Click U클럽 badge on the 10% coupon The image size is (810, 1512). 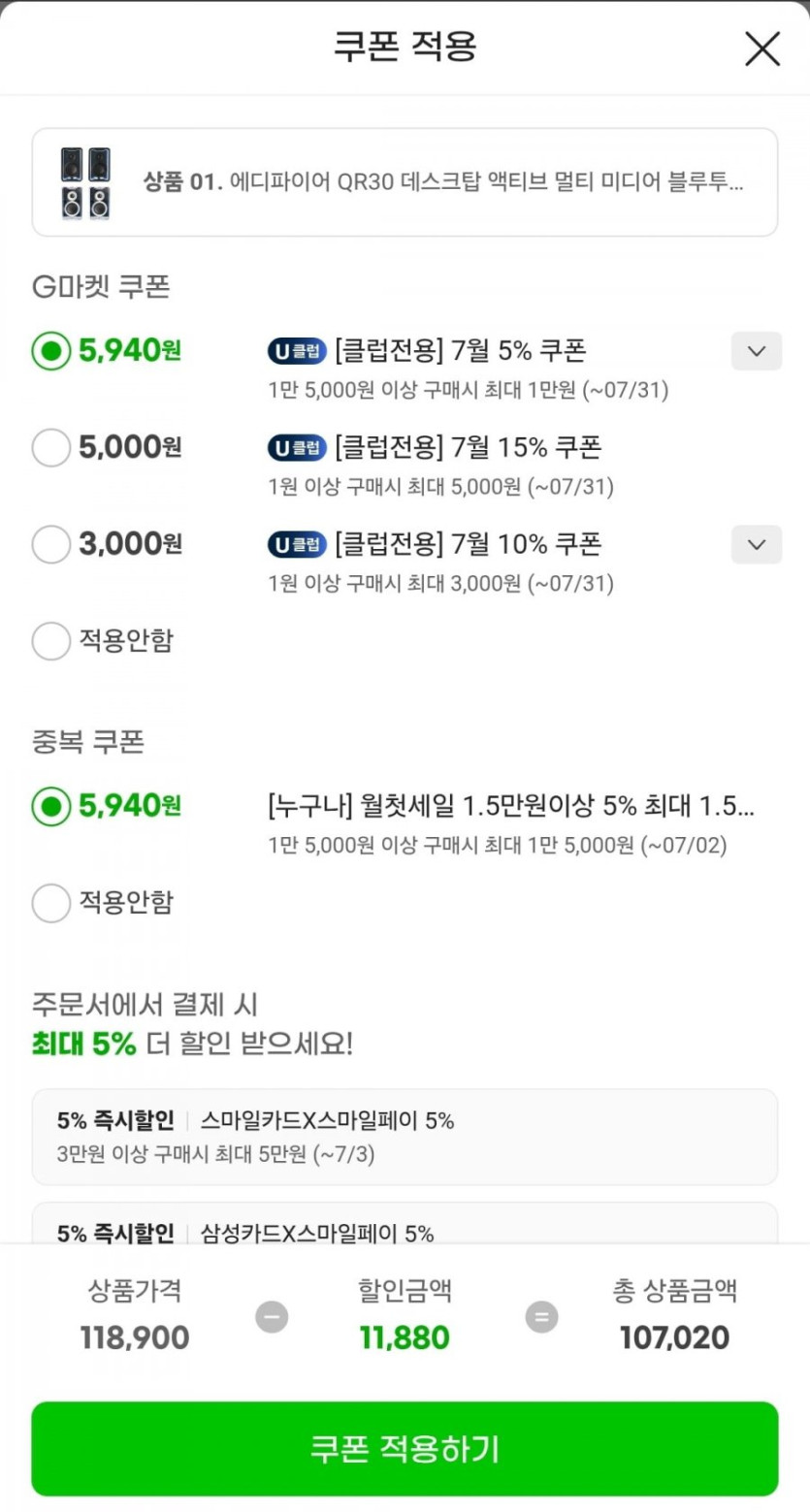point(297,545)
